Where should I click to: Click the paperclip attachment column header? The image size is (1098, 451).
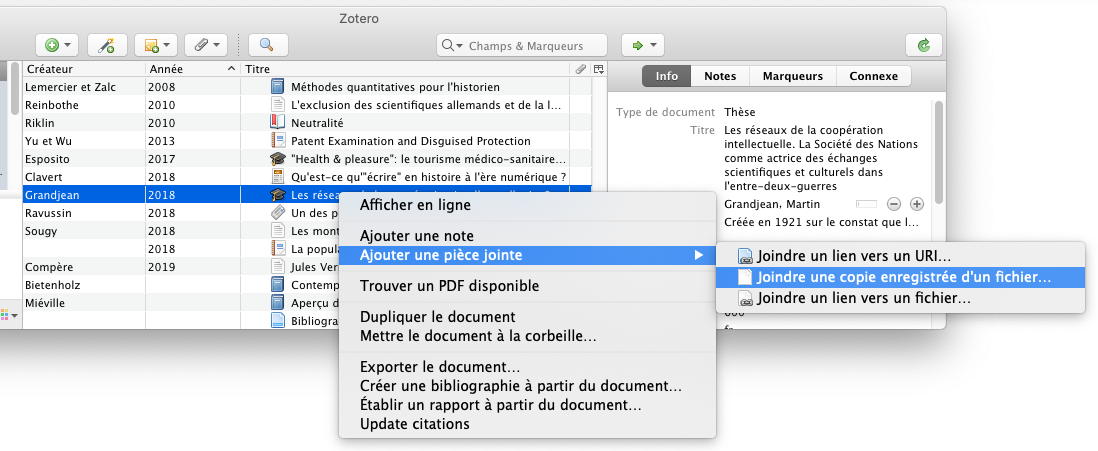tap(581, 69)
